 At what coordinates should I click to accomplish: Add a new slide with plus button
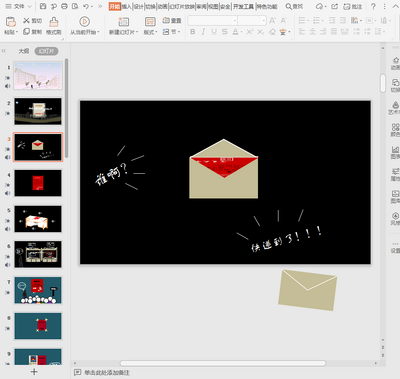tap(34, 371)
